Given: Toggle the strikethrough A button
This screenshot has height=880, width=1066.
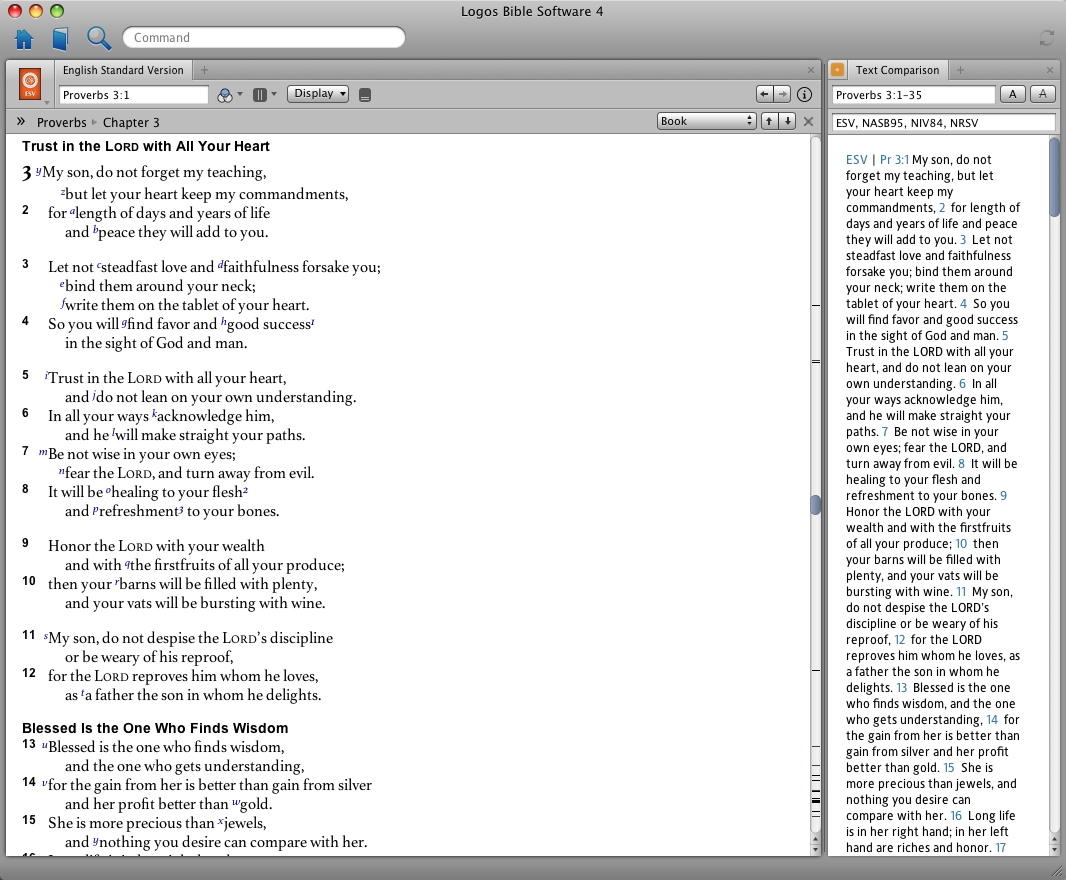Looking at the screenshot, I should click(1043, 95).
